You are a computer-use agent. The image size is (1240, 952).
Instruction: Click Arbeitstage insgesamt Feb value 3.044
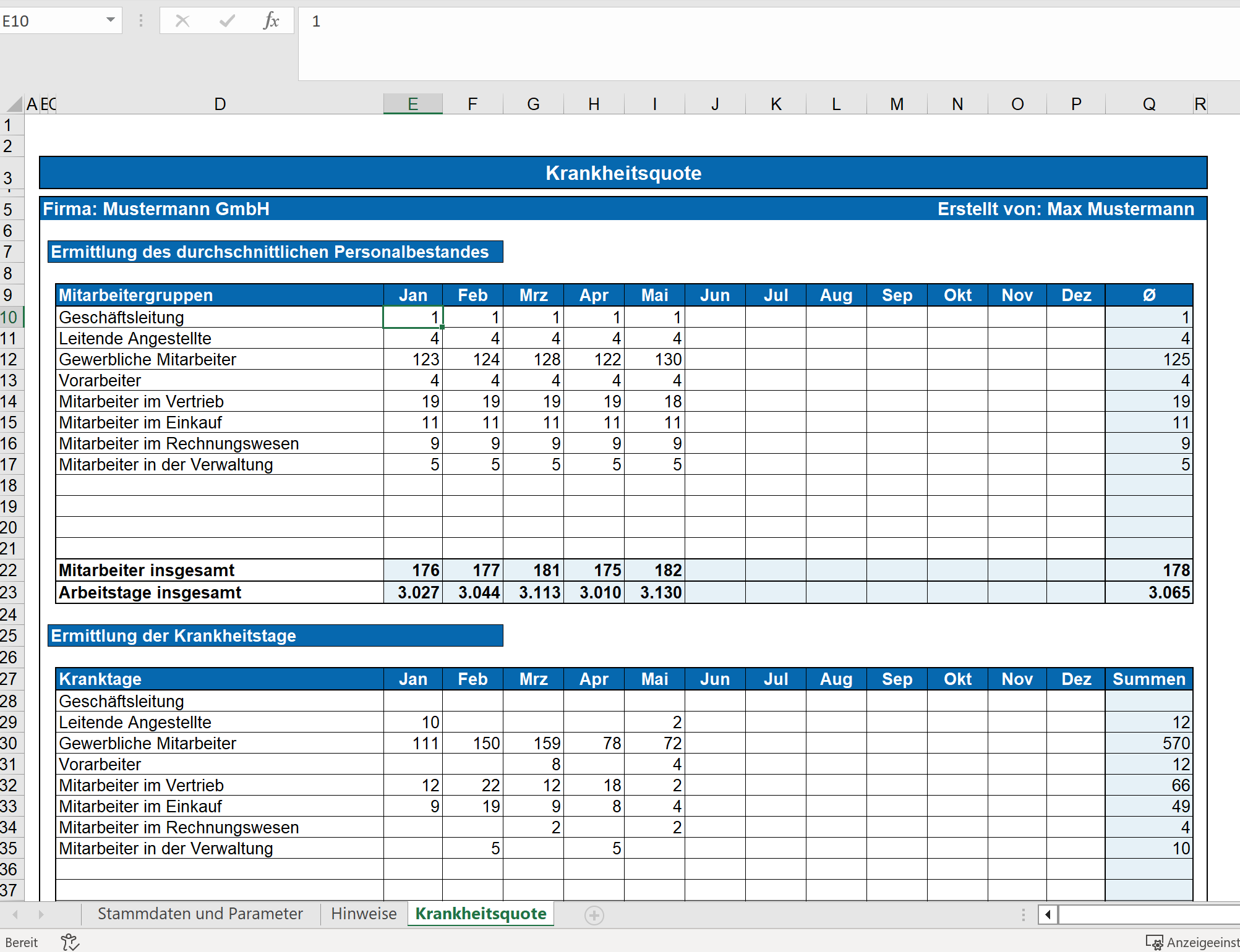tap(473, 592)
